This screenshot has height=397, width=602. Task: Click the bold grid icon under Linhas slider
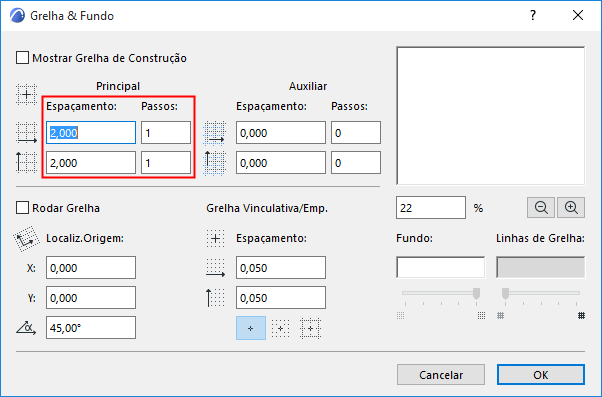(582, 316)
